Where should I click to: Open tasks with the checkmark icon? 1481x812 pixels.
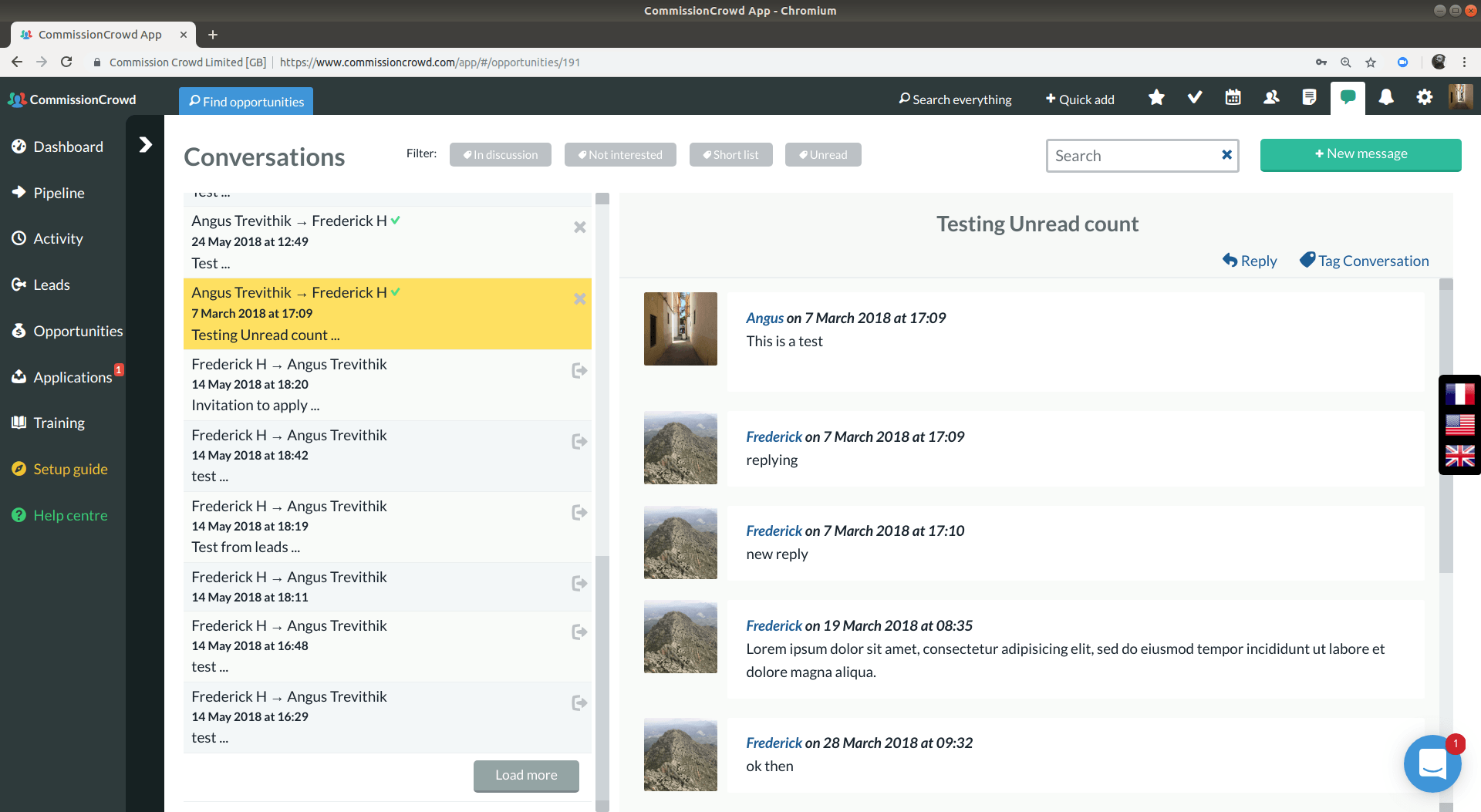(1194, 98)
